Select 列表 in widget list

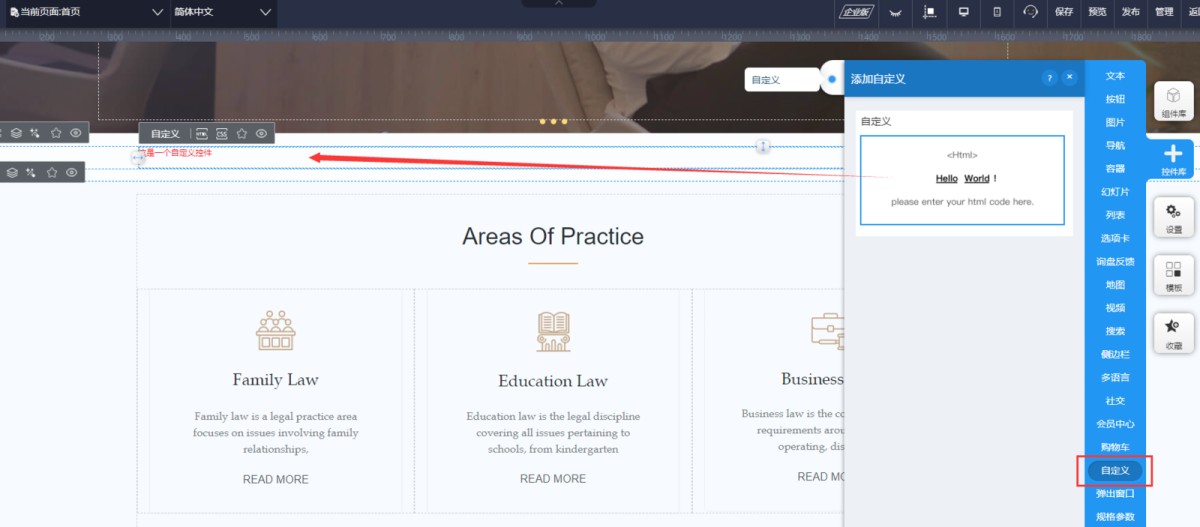1115,215
